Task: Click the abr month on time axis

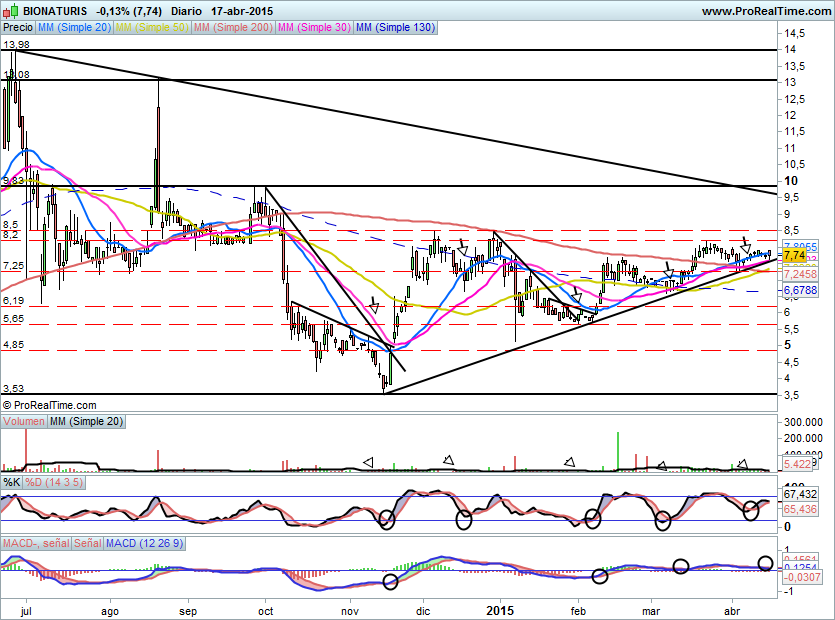Action: pos(732,611)
